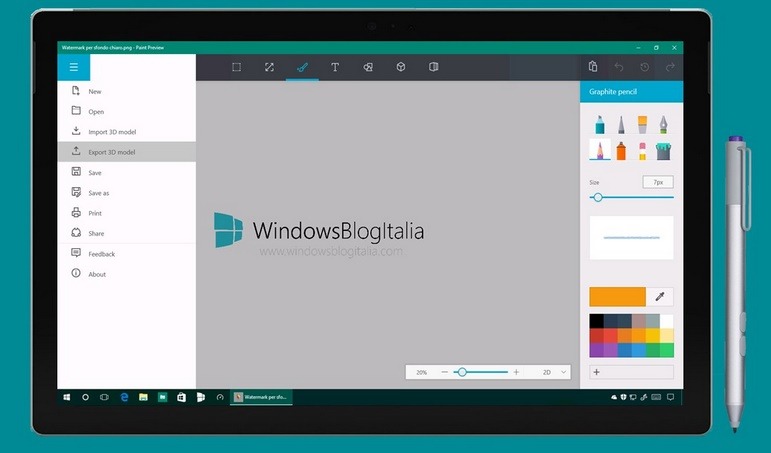The width and height of the screenshot is (771, 453).
Task: Choose Export 3D model
Action: pyautogui.click(x=127, y=152)
